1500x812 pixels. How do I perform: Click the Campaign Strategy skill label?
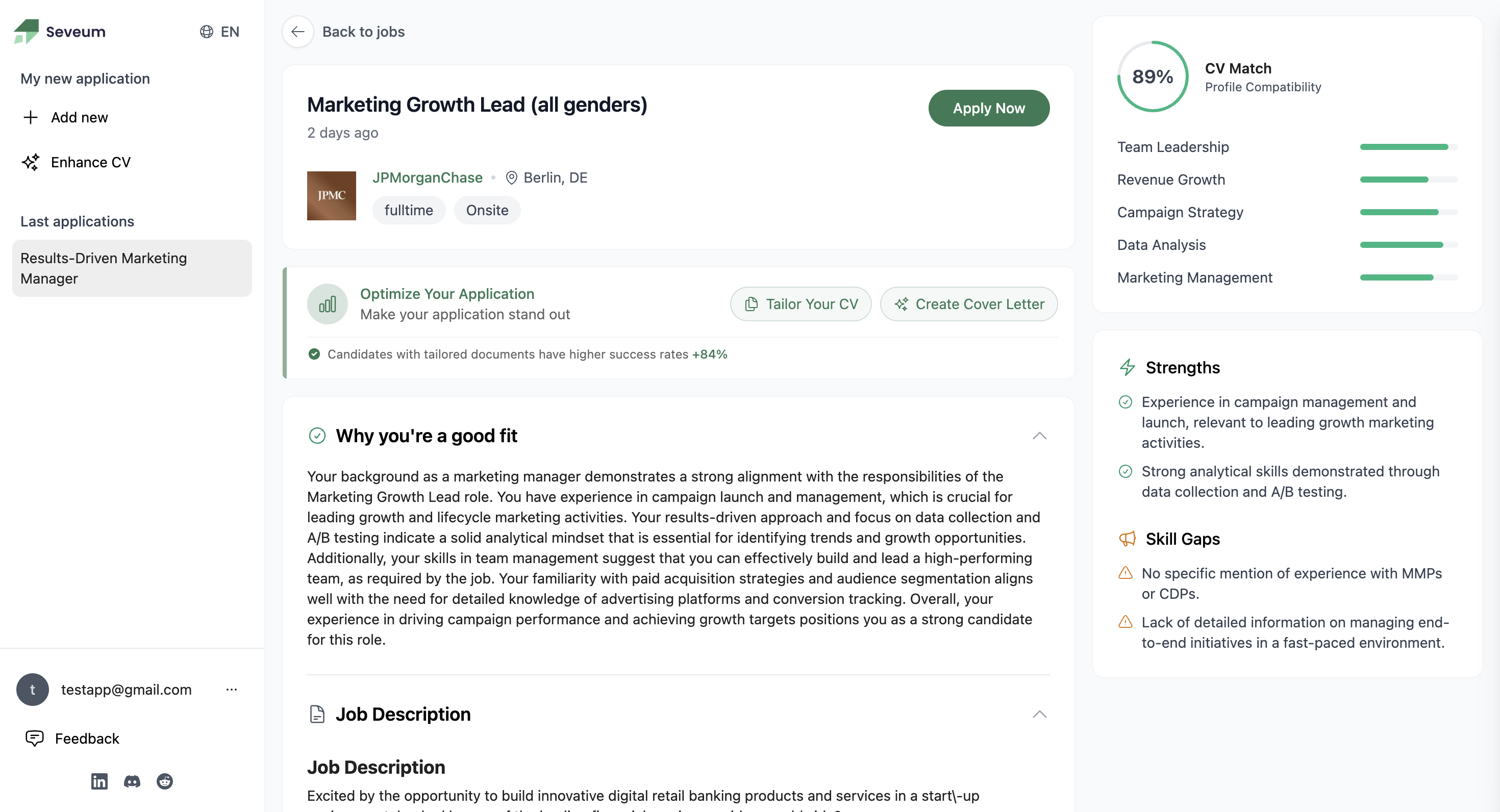click(1180, 213)
